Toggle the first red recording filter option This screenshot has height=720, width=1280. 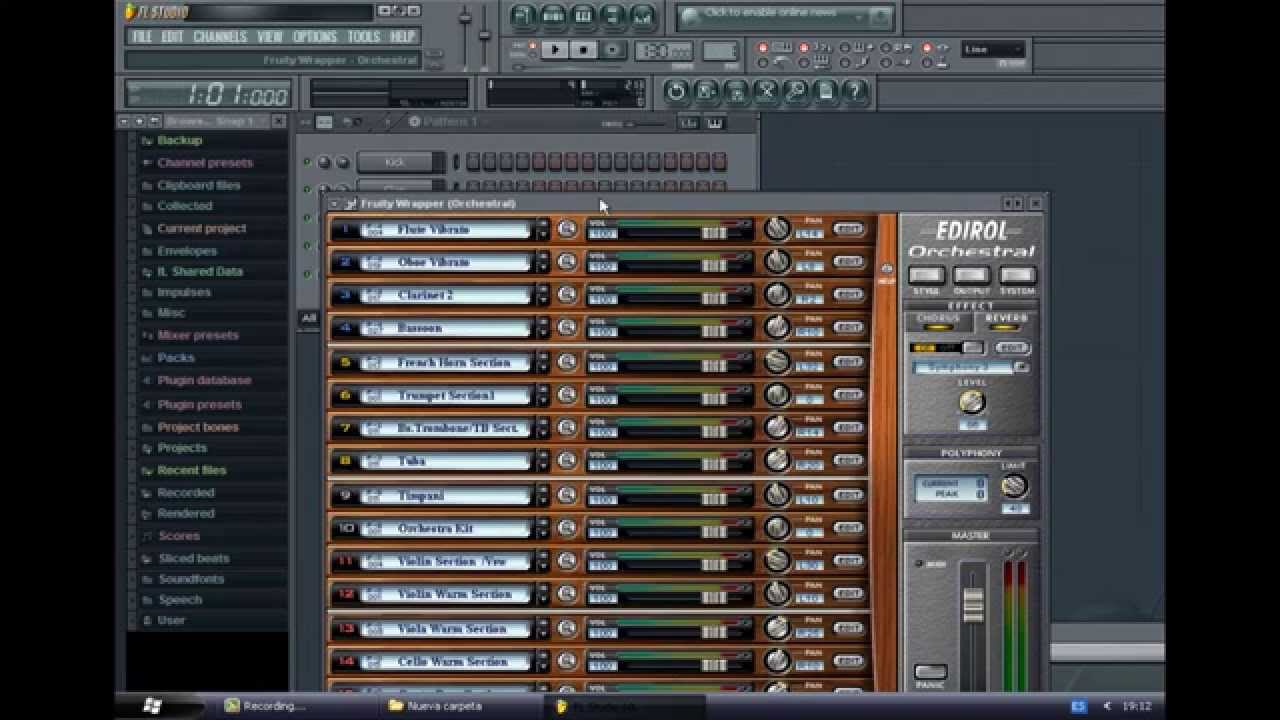point(762,48)
